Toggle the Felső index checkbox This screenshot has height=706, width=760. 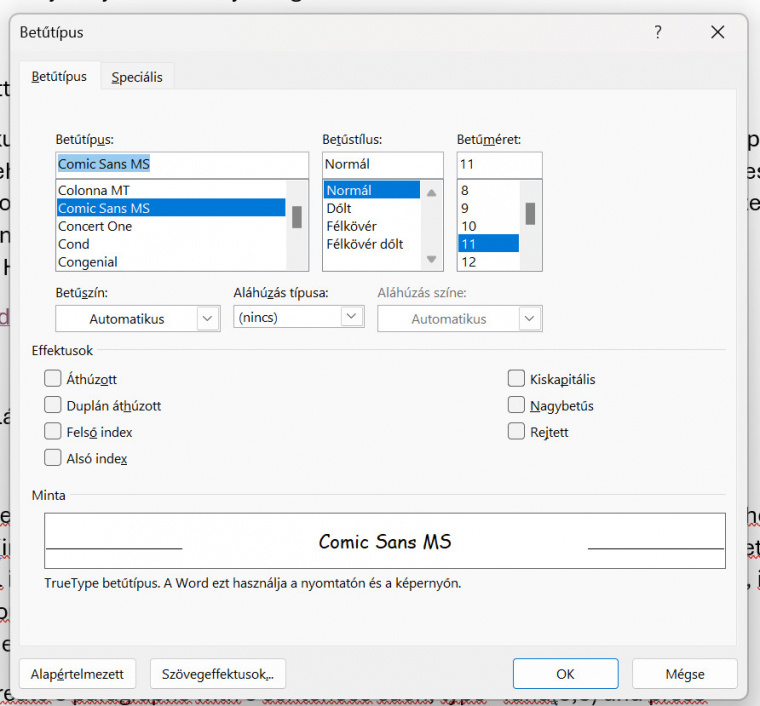pos(53,431)
